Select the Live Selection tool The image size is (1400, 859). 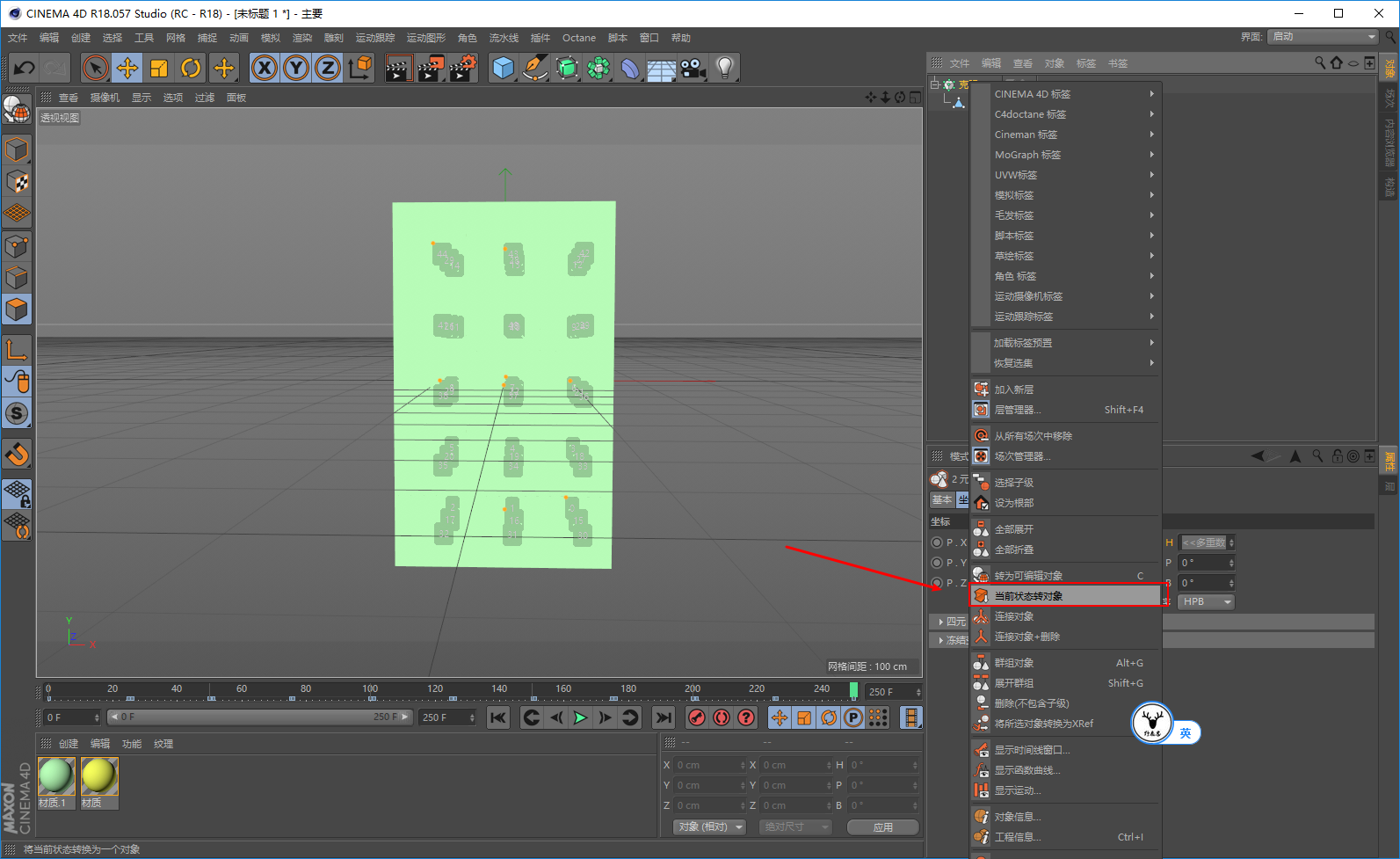(x=96, y=68)
